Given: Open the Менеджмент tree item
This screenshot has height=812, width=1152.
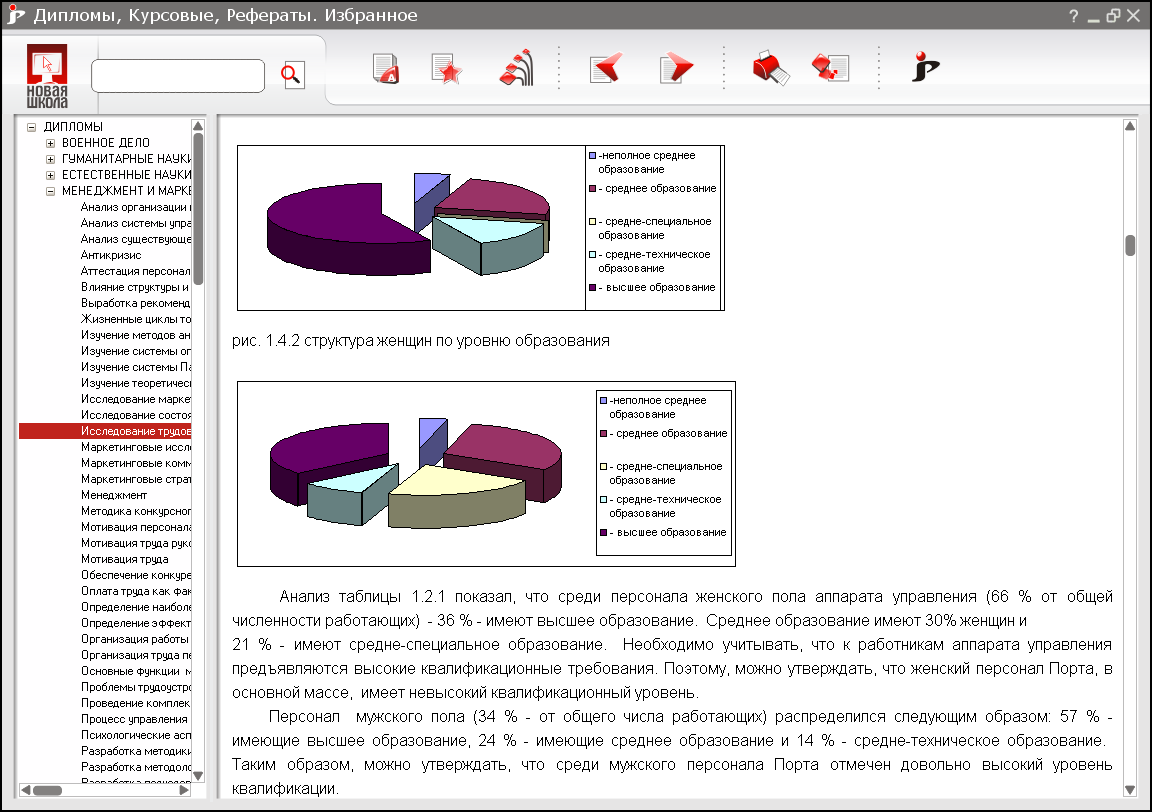Looking at the screenshot, I should 113,495.
